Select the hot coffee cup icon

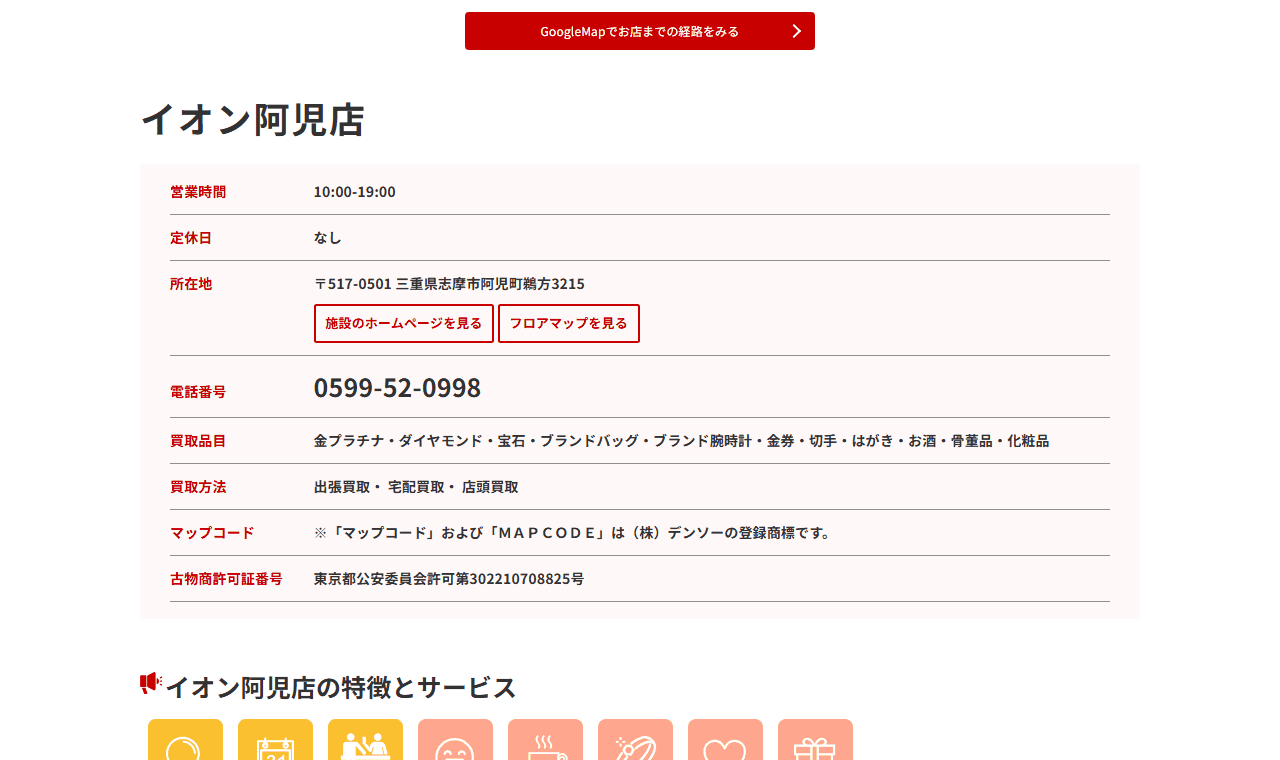[545, 740]
